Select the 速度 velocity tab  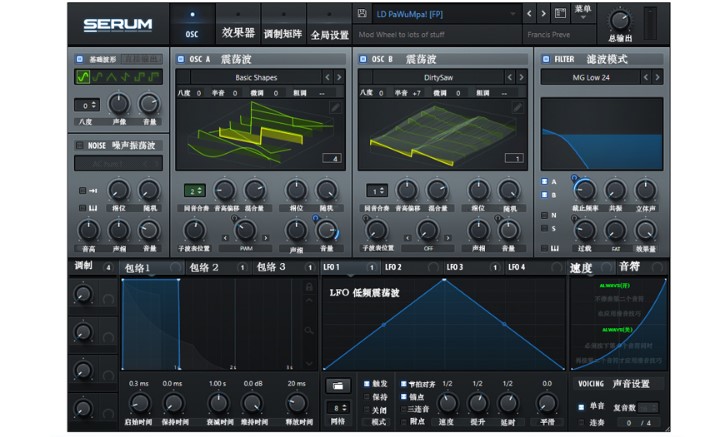[x=591, y=267]
